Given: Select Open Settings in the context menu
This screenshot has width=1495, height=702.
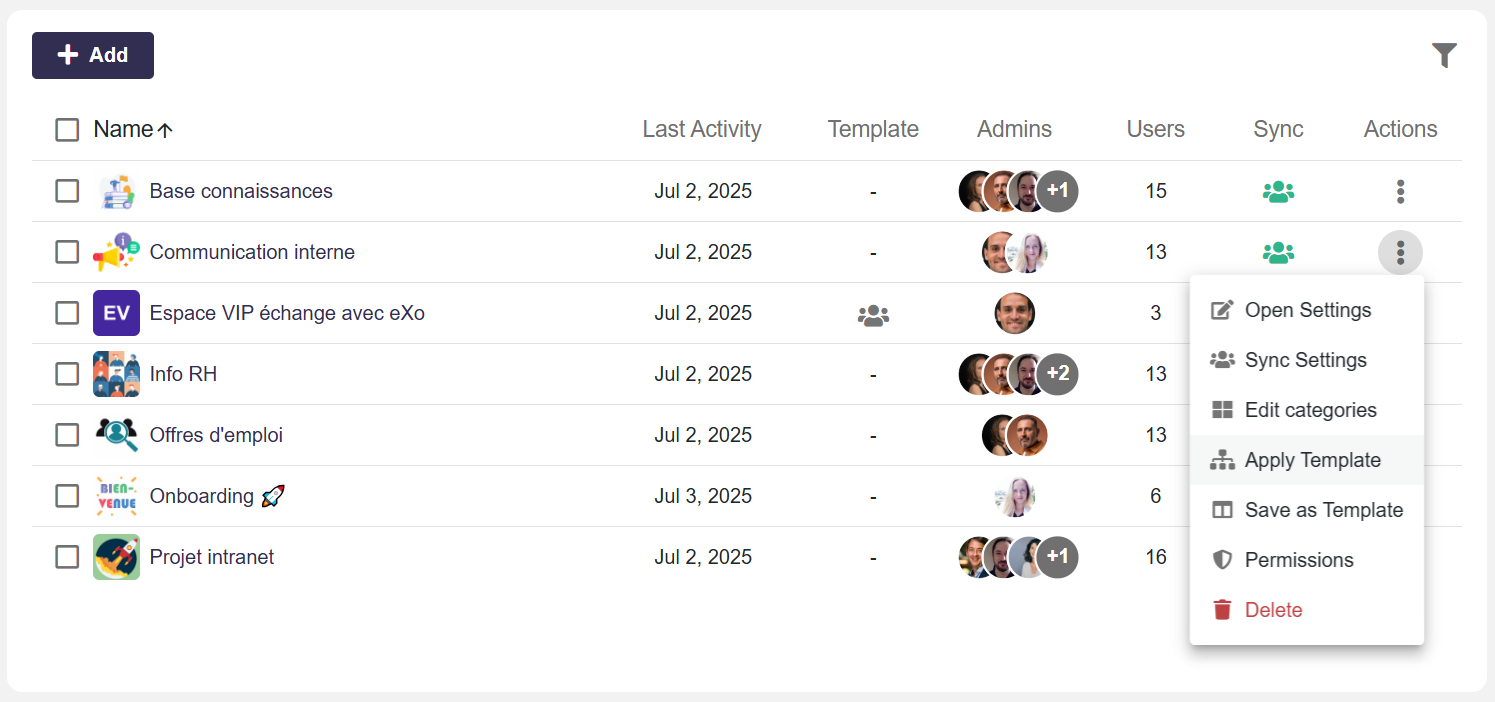Looking at the screenshot, I should click(1307, 310).
